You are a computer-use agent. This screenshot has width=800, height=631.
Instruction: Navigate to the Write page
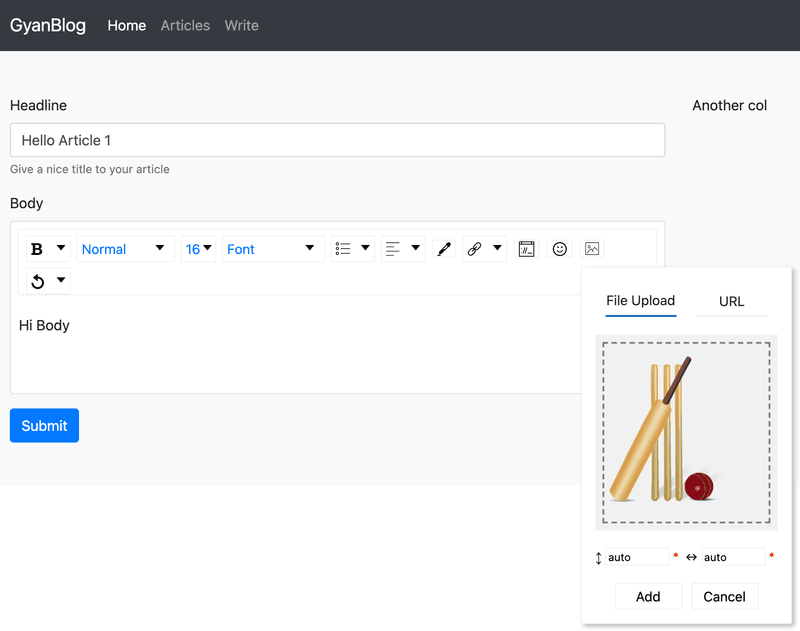[x=241, y=26]
